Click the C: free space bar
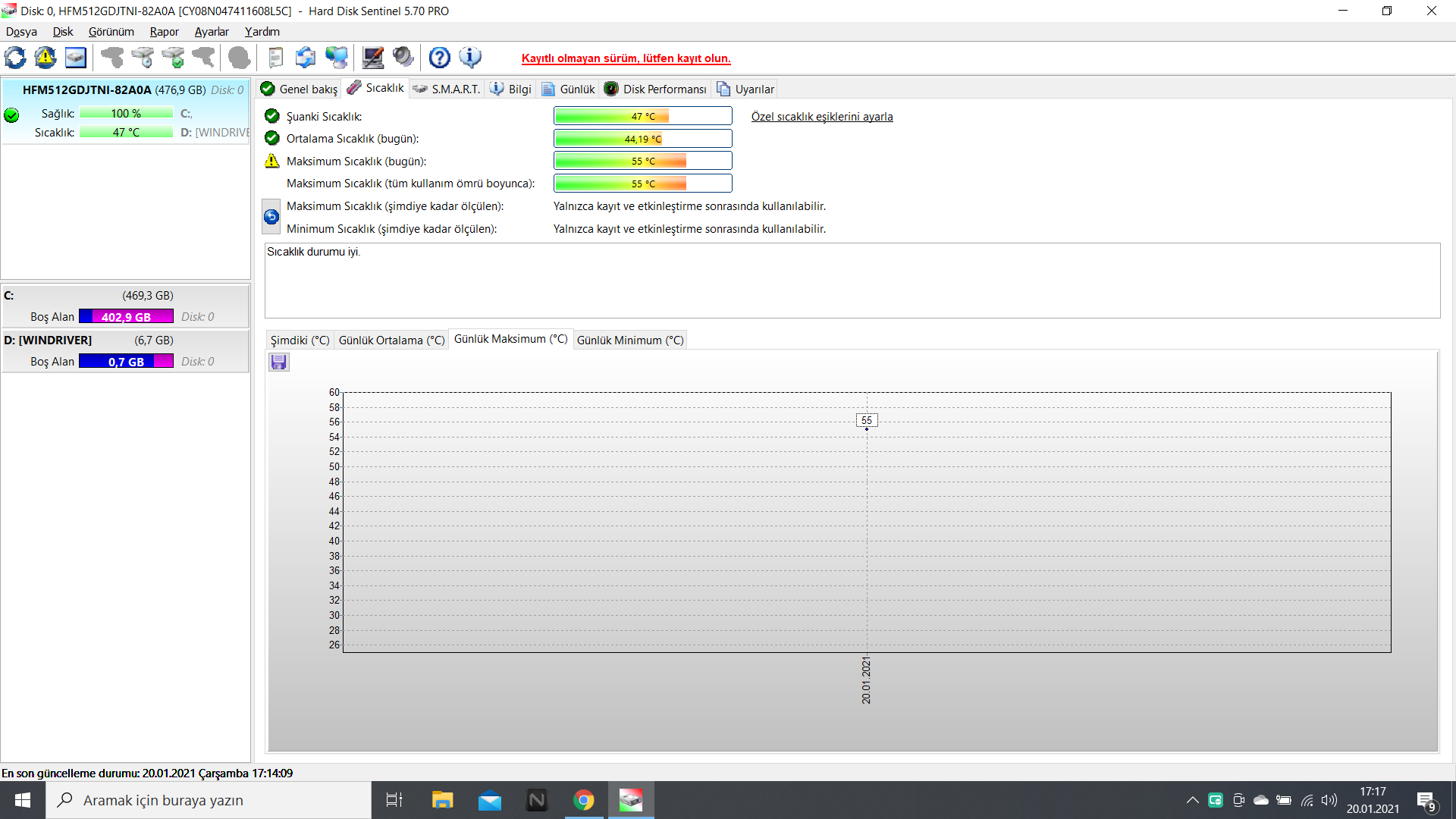Screen dimensions: 1456x819 pyautogui.click(x=126, y=317)
